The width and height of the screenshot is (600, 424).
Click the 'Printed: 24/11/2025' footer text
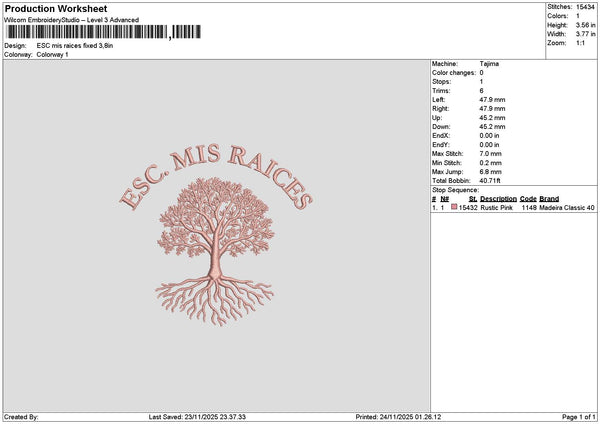(x=398, y=417)
